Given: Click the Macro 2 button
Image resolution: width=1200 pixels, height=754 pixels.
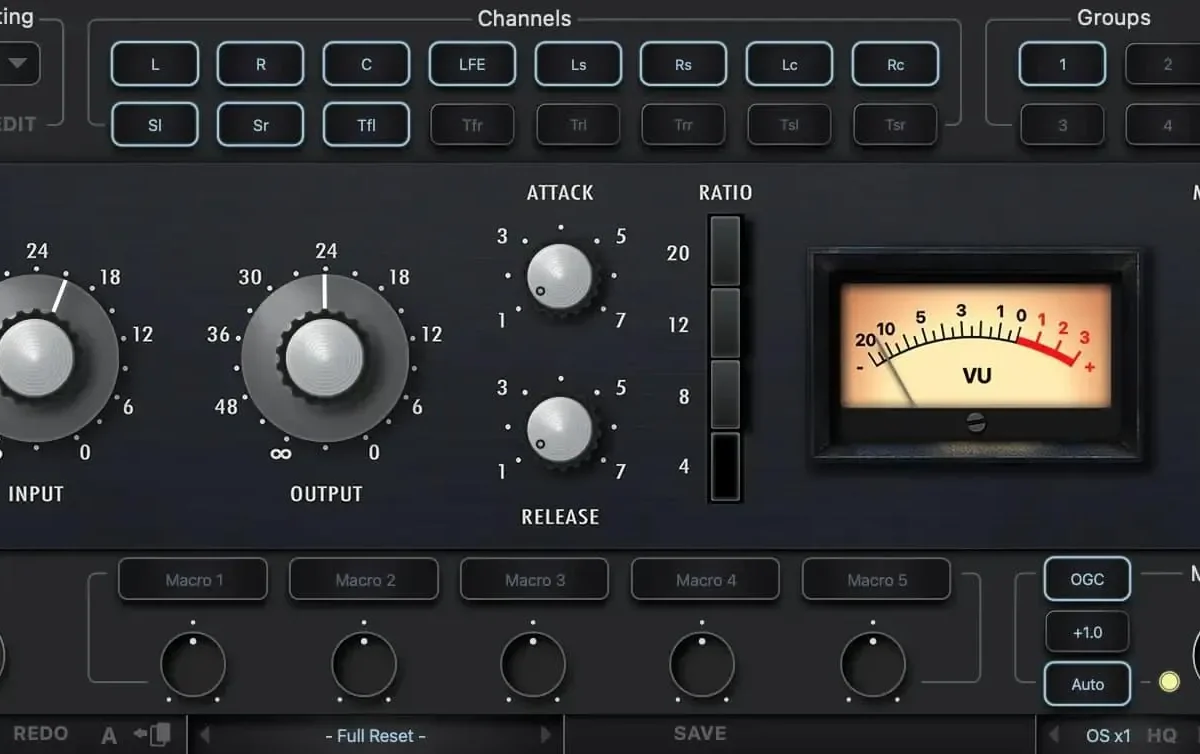Looking at the screenshot, I should [x=364, y=579].
